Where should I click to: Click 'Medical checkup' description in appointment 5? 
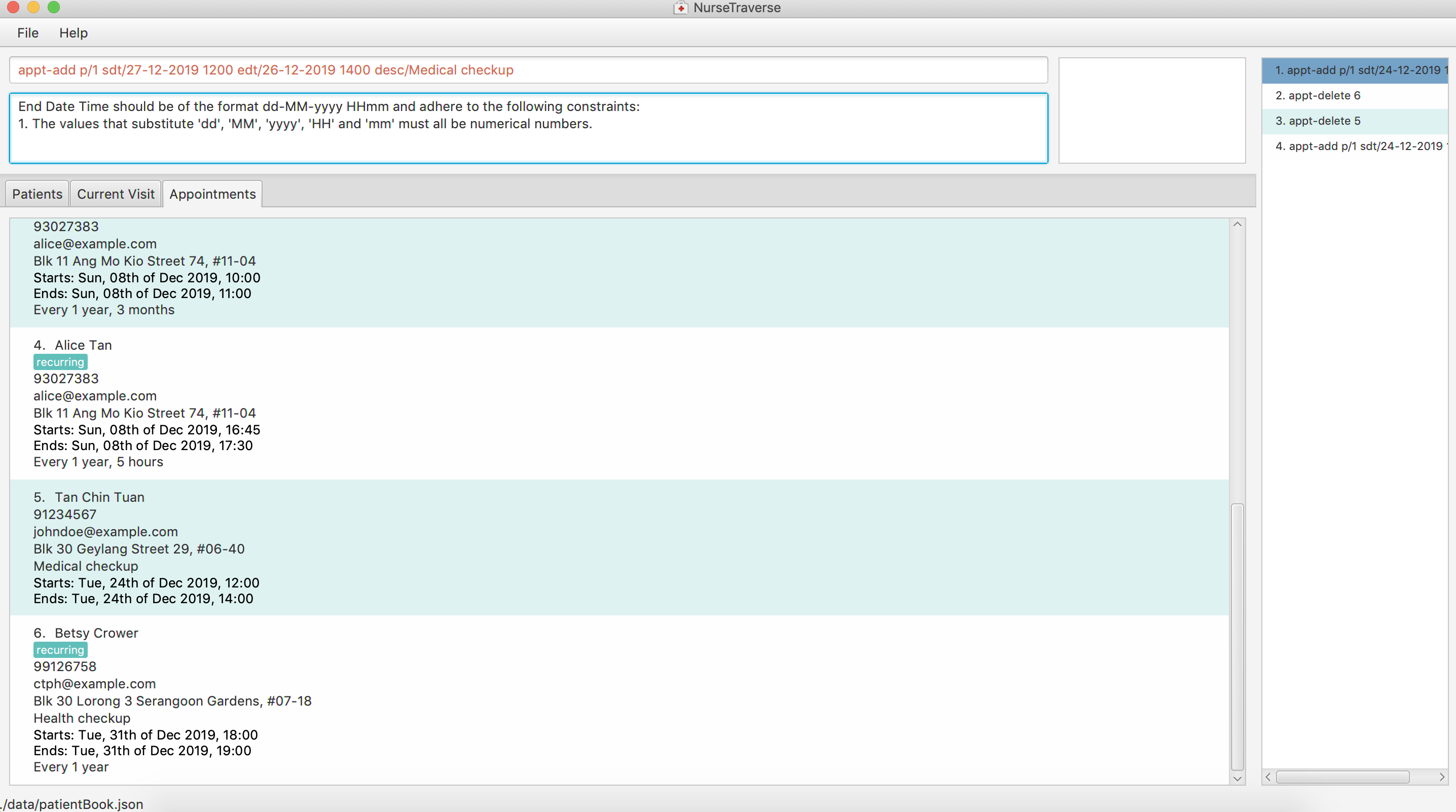point(86,566)
